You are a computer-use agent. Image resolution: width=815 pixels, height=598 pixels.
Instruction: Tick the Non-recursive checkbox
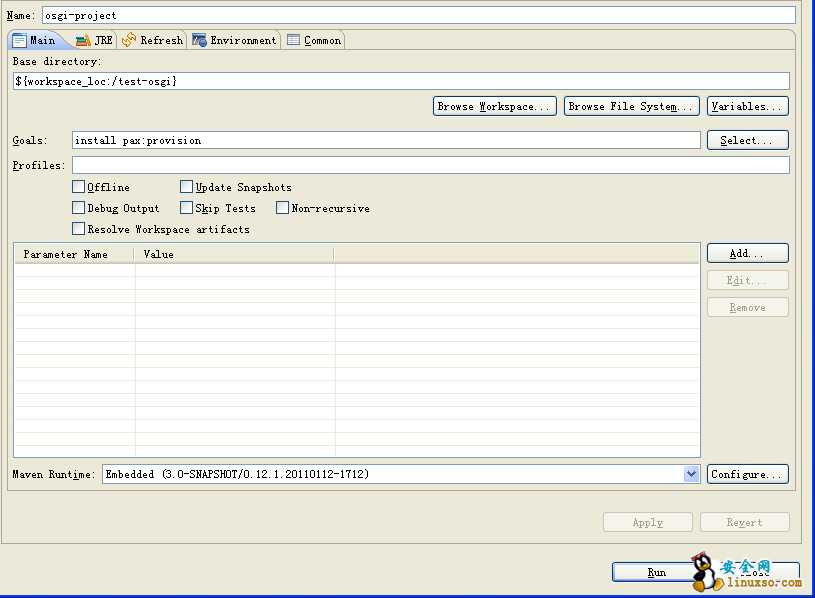point(283,208)
